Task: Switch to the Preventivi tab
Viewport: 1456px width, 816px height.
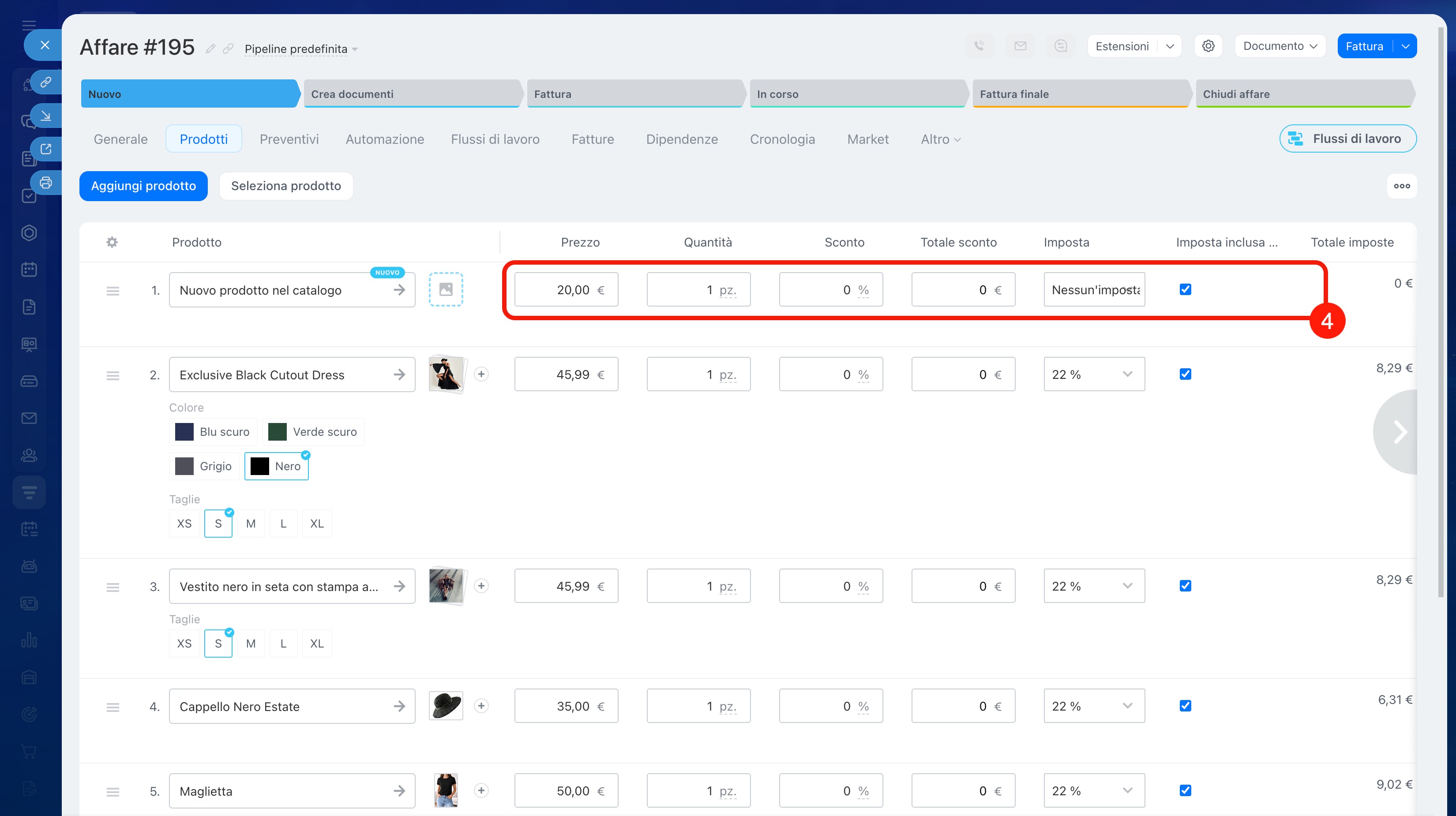Action: click(289, 139)
